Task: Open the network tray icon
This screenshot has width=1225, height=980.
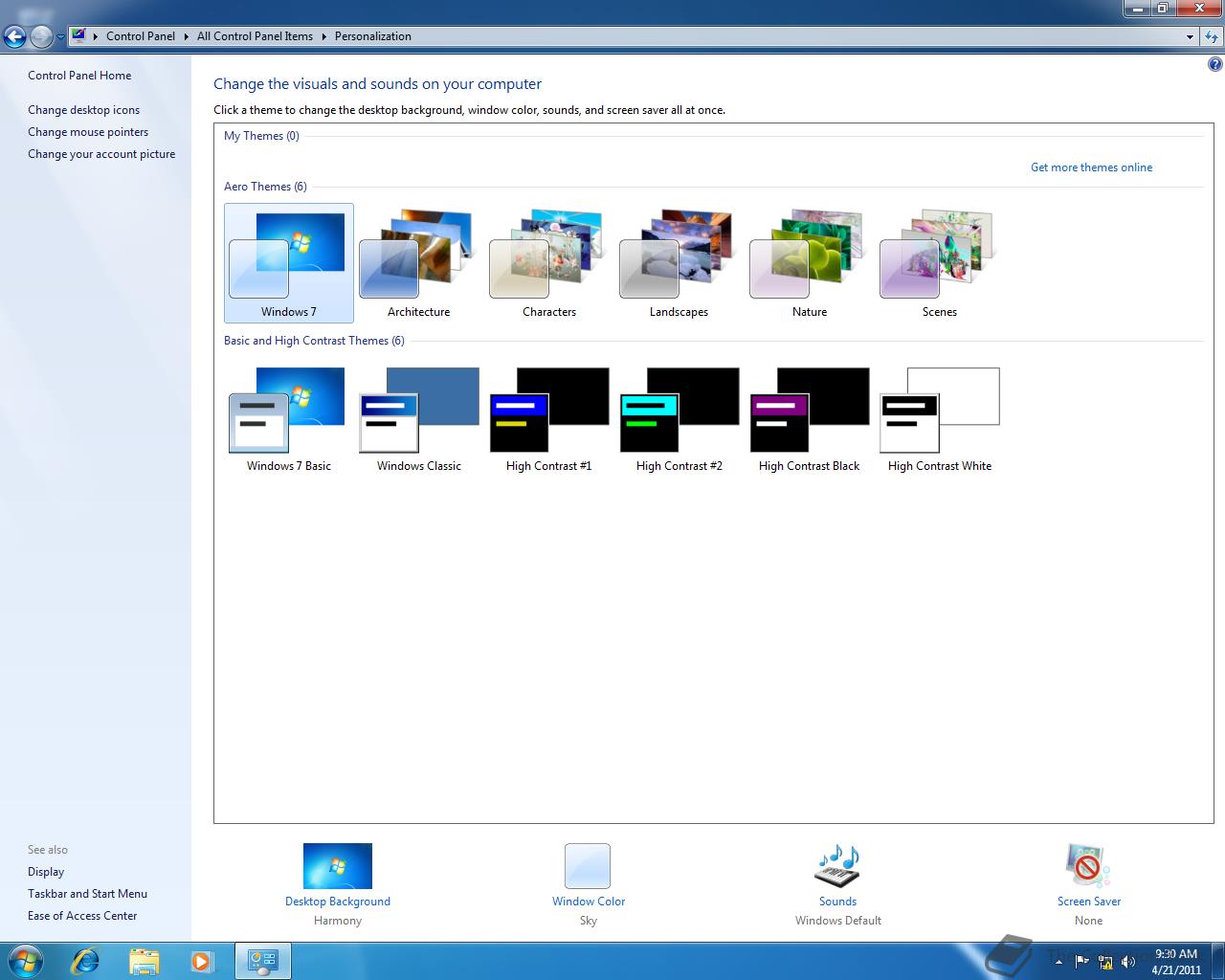Action: [1105, 962]
